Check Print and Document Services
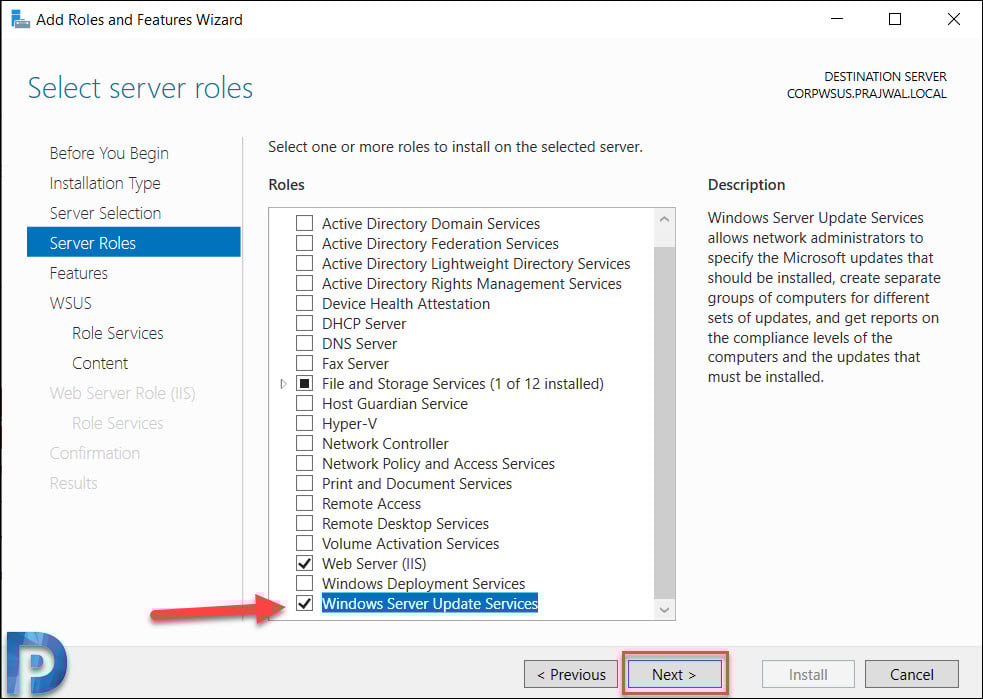The image size is (983, 699). [305, 483]
